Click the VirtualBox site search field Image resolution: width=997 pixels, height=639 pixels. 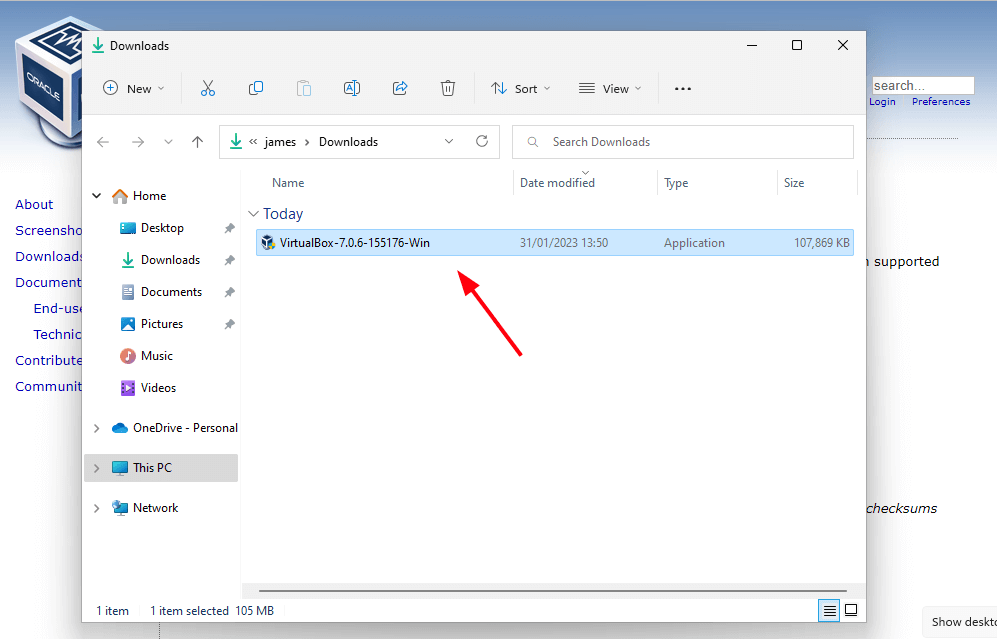(923, 85)
